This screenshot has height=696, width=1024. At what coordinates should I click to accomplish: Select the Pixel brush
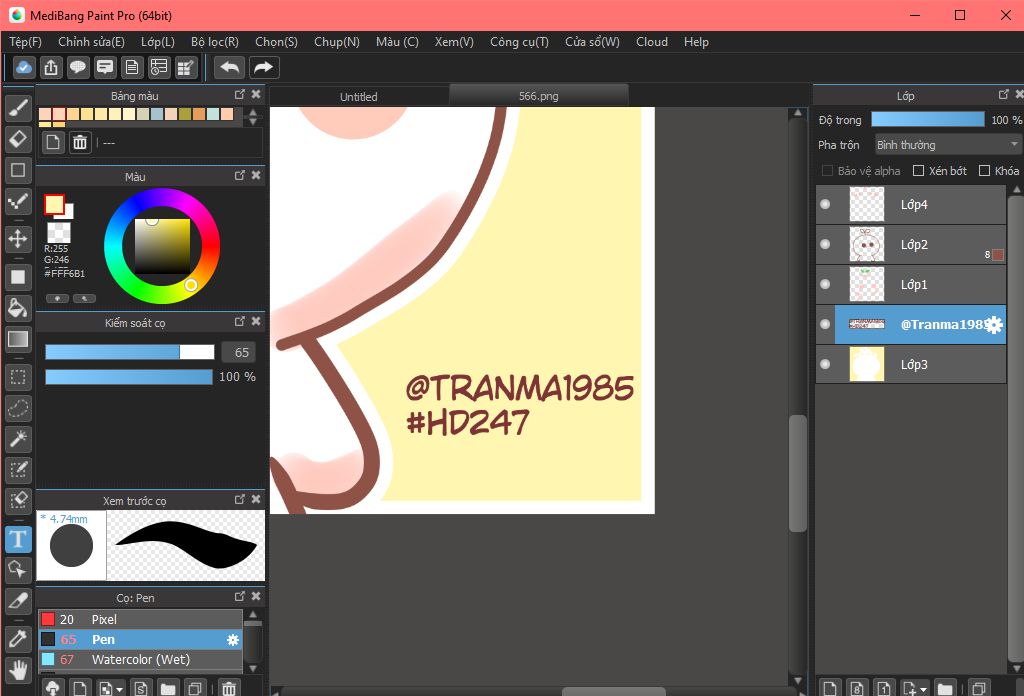click(x=140, y=619)
